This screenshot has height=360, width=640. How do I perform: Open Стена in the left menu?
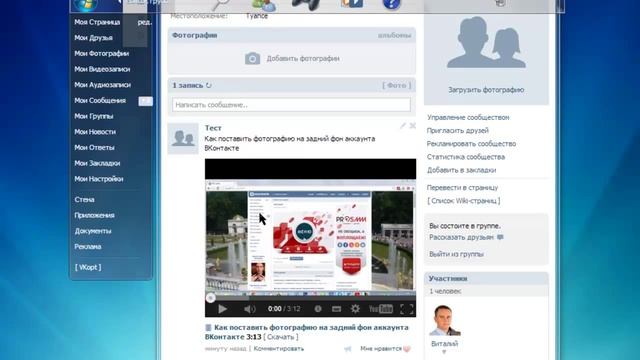point(84,200)
